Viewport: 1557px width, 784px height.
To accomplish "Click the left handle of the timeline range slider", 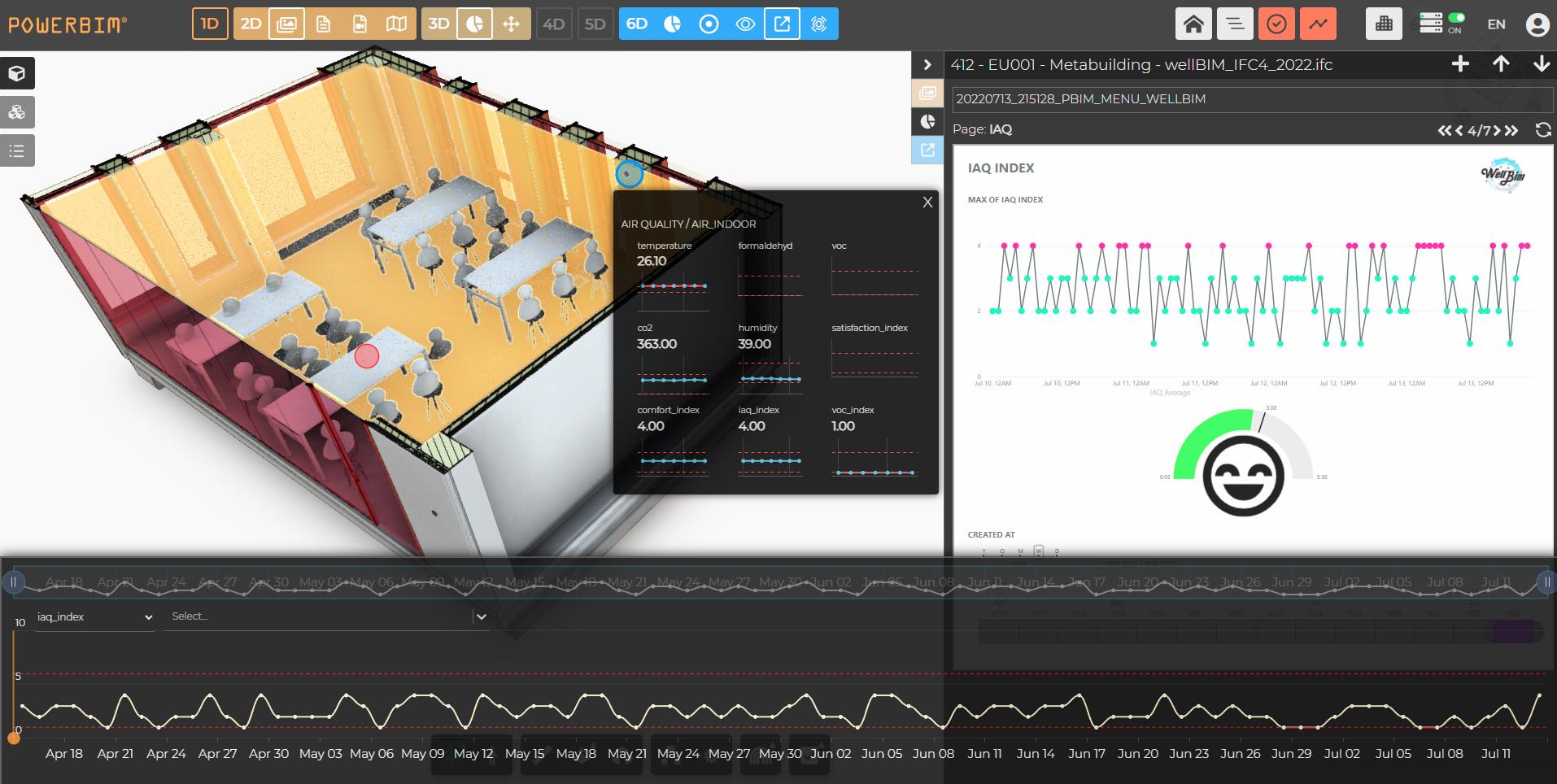I will (x=13, y=581).
